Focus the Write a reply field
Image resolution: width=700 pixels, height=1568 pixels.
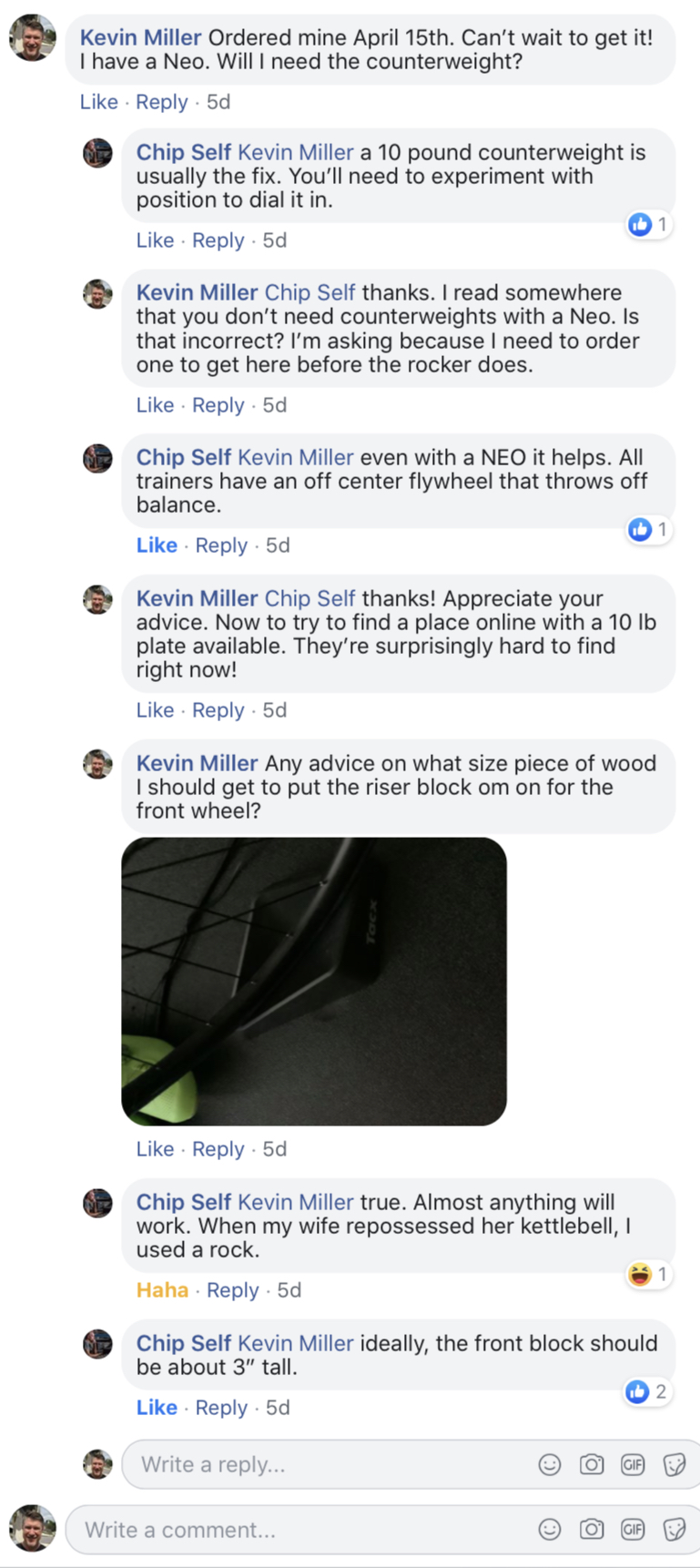pos(330,1464)
